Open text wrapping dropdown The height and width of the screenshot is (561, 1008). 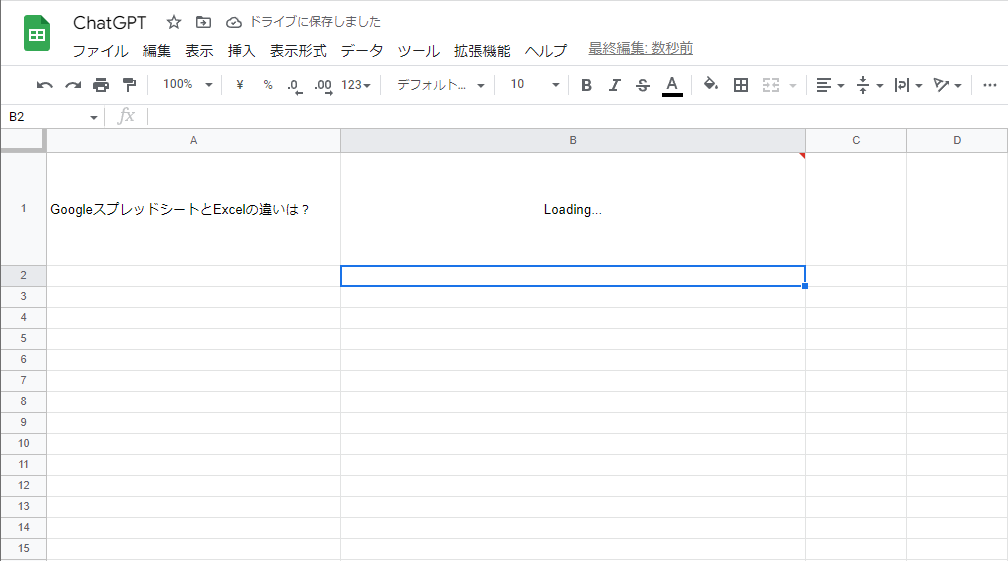tap(908, 85)
